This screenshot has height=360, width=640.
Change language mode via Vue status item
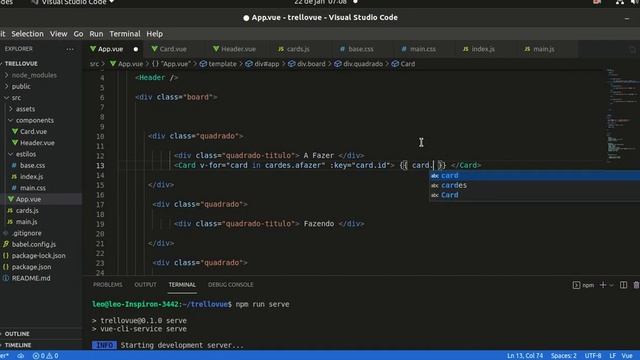627,356
